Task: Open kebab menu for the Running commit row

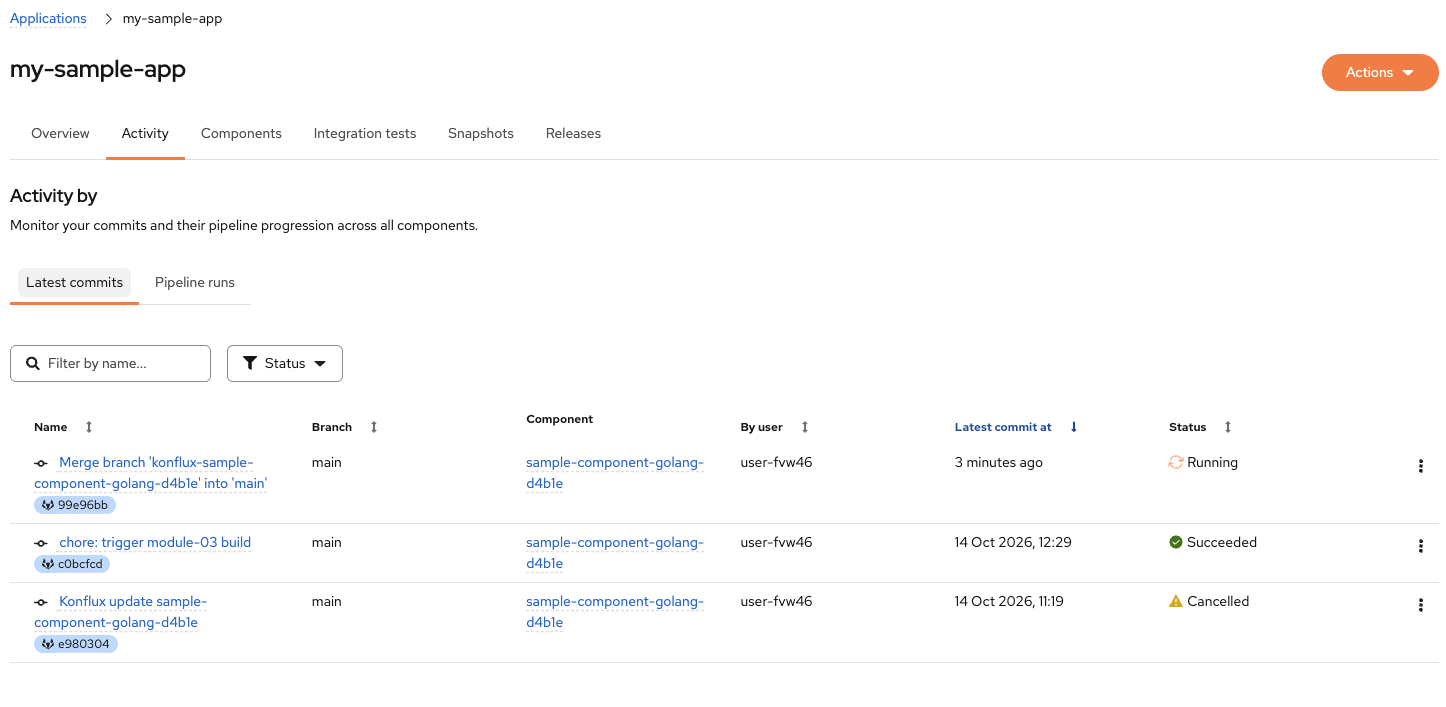Action: tap(1420, 466)
